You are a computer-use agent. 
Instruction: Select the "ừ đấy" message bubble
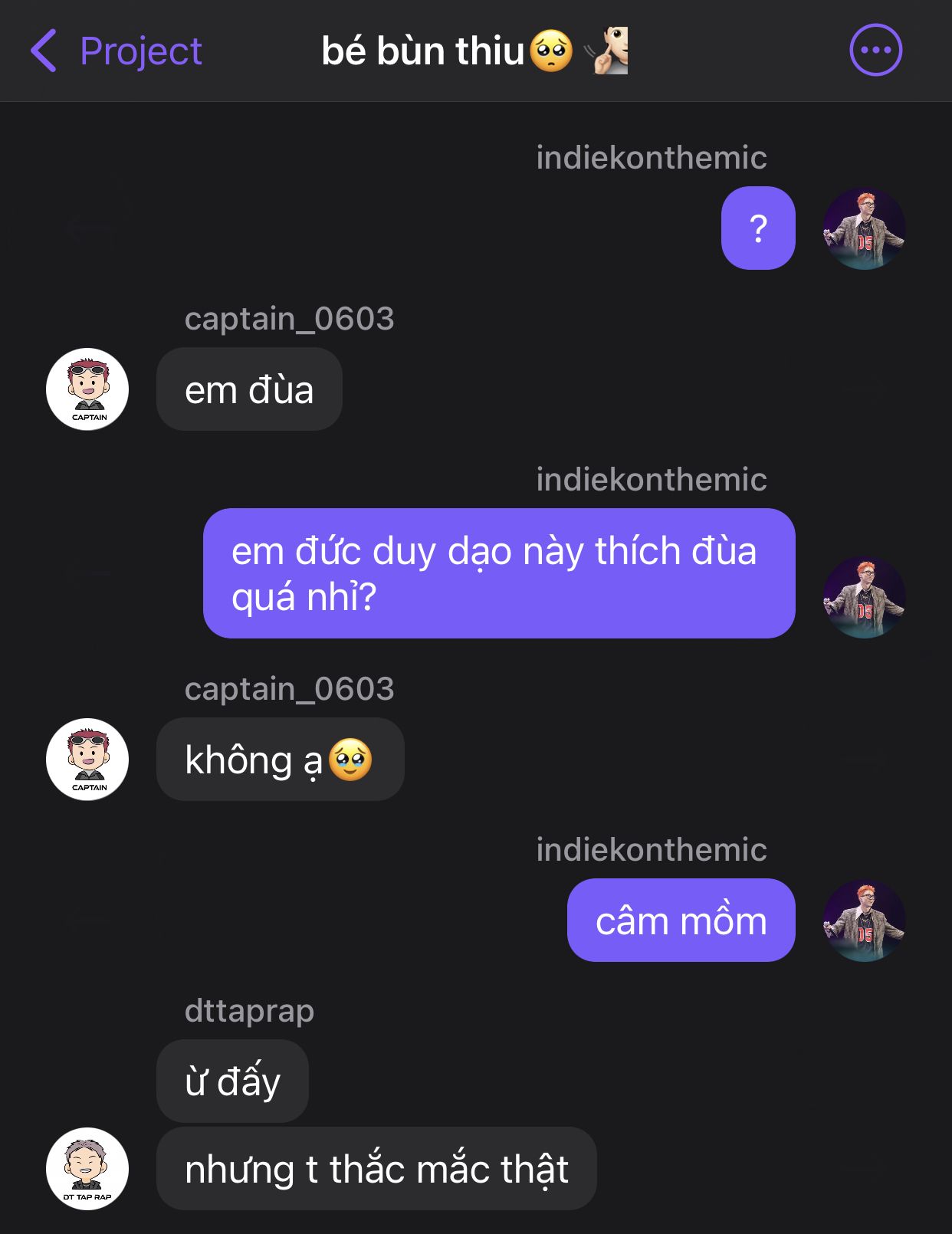coord(232,1081)
